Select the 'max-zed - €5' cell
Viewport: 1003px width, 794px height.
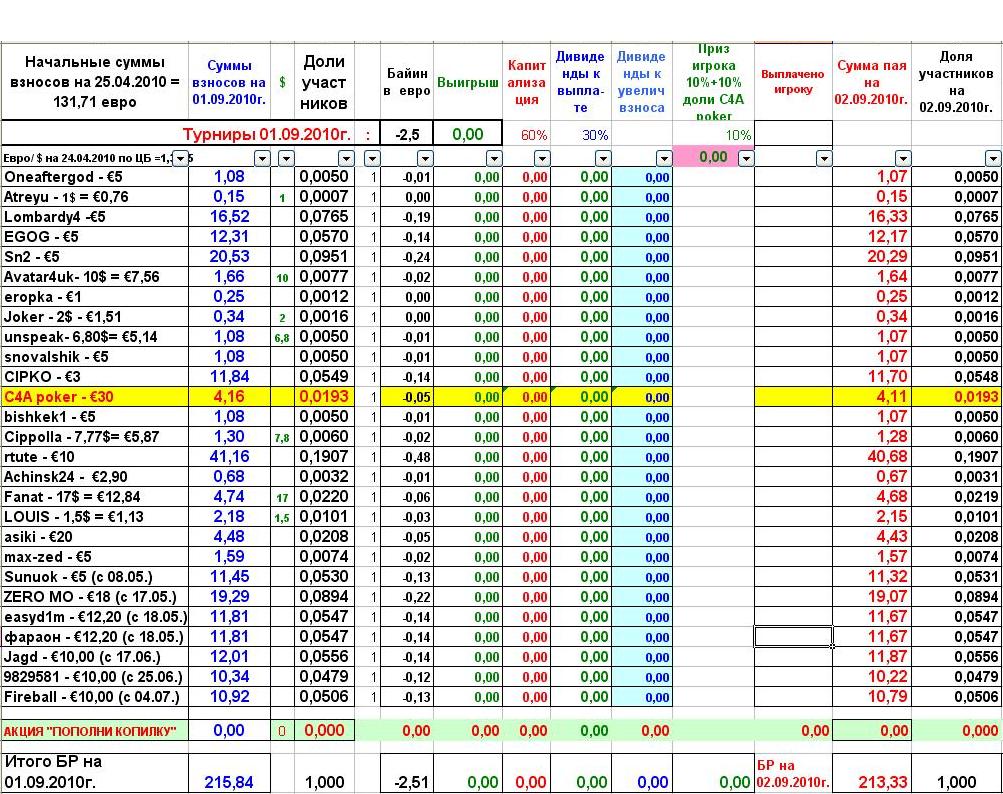(x=95, y=557)
